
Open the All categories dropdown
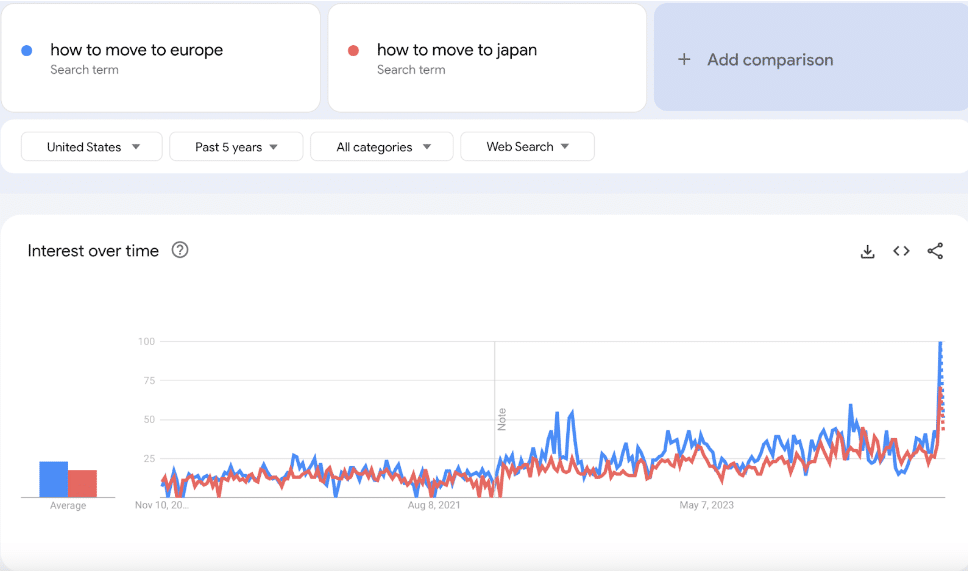[x=382, y=147]
